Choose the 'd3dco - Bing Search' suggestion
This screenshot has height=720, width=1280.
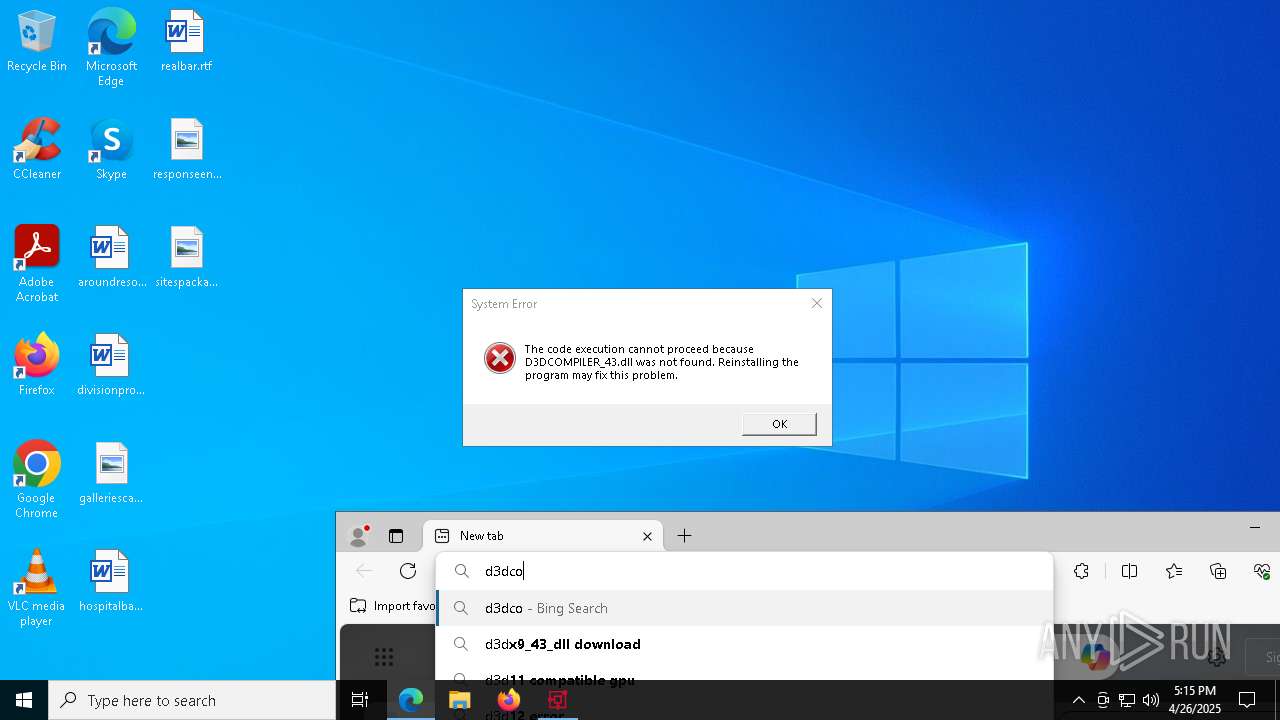tap(745, 608)
